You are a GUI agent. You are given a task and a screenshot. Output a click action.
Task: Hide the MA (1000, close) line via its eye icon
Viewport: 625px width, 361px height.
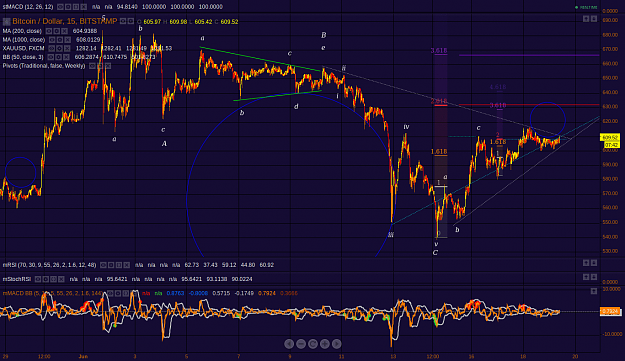(x=52, y=40)
